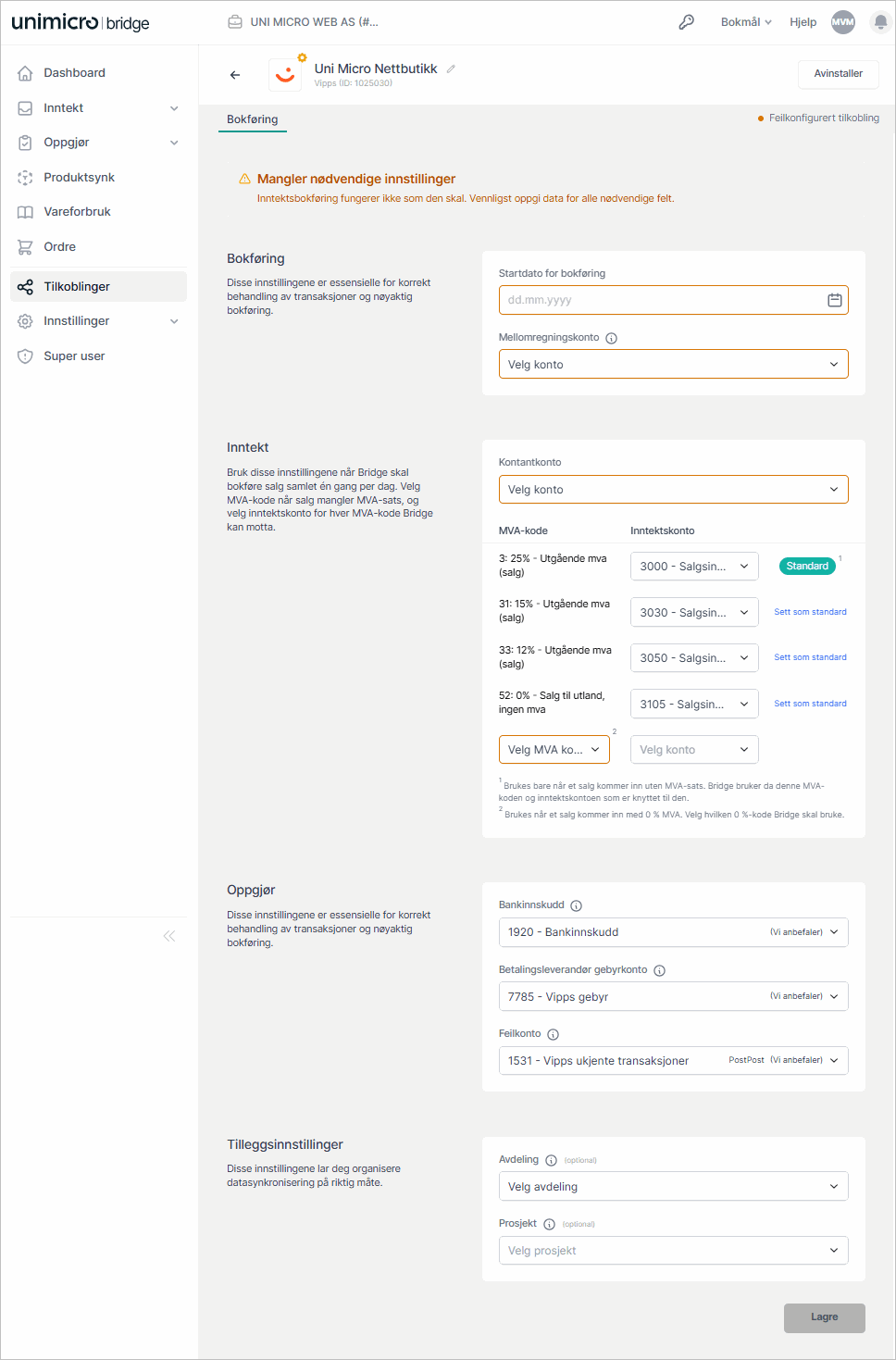Click the Startdato for bokføring date field
The height and width of the screenshot is (1360, 896).
674,300
